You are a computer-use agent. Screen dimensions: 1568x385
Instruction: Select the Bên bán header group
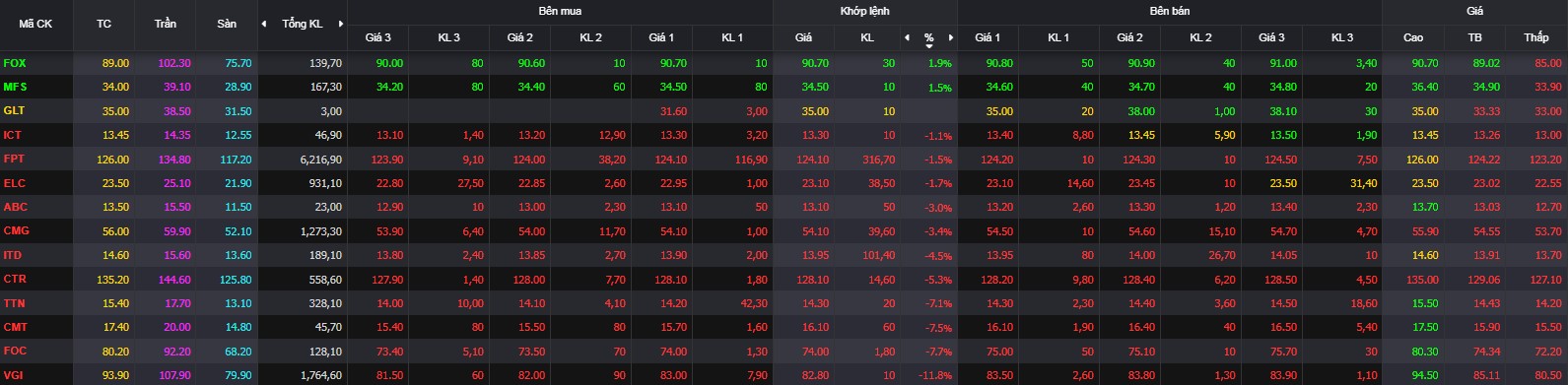point(1170,11)
